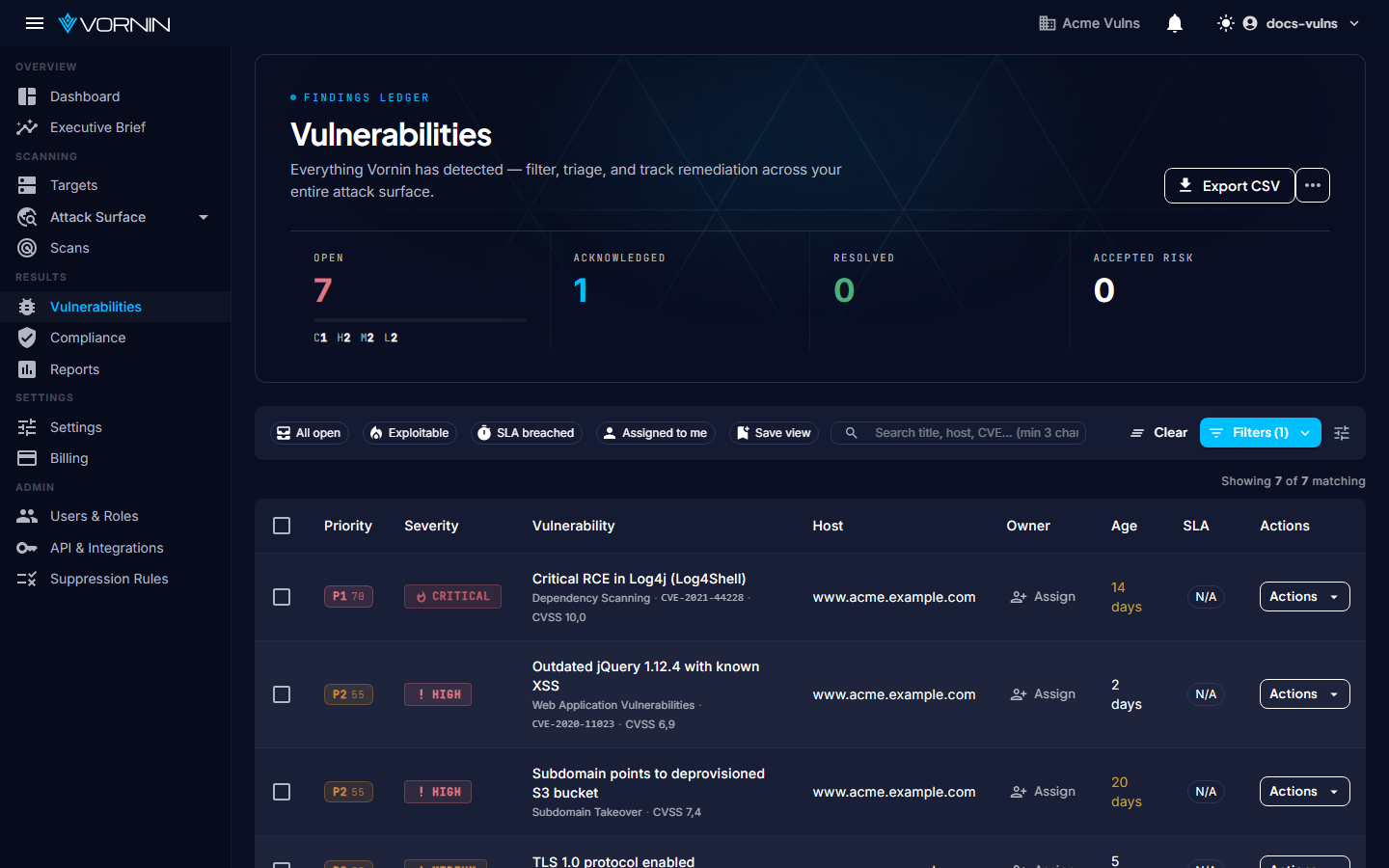The image size is (1389, 868).
Task: Go to Dashboard in sidebar
Action: [116, 96]
